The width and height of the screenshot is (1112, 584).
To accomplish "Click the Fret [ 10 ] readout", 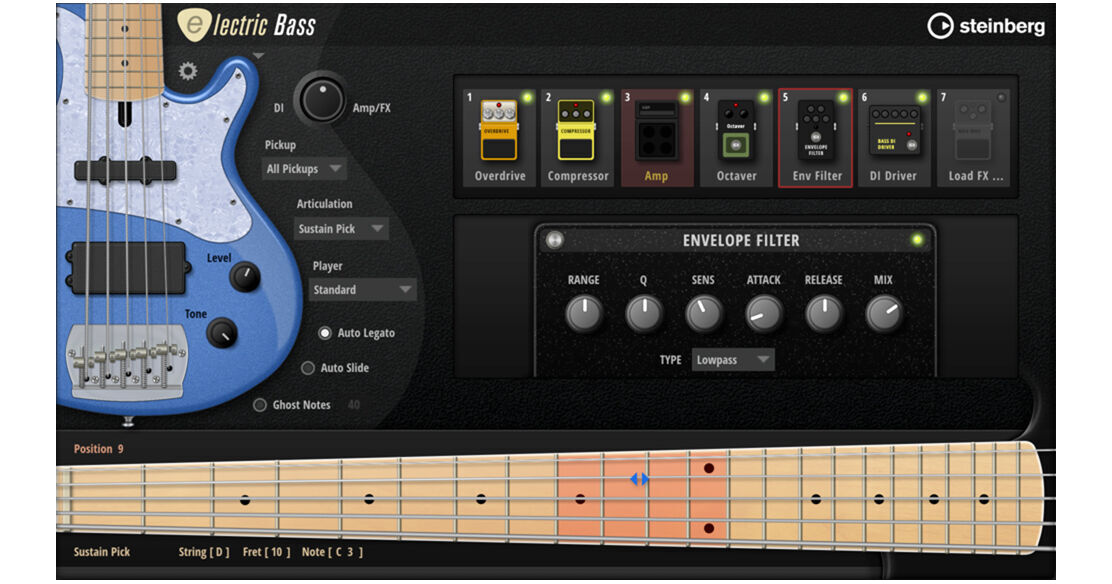I will pos(266,551).
